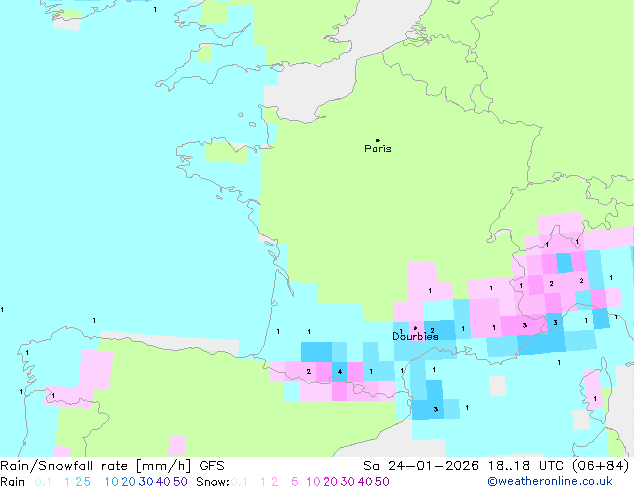Click the Paris city label
Screen dimensions: 634x490
pos(378,149)
